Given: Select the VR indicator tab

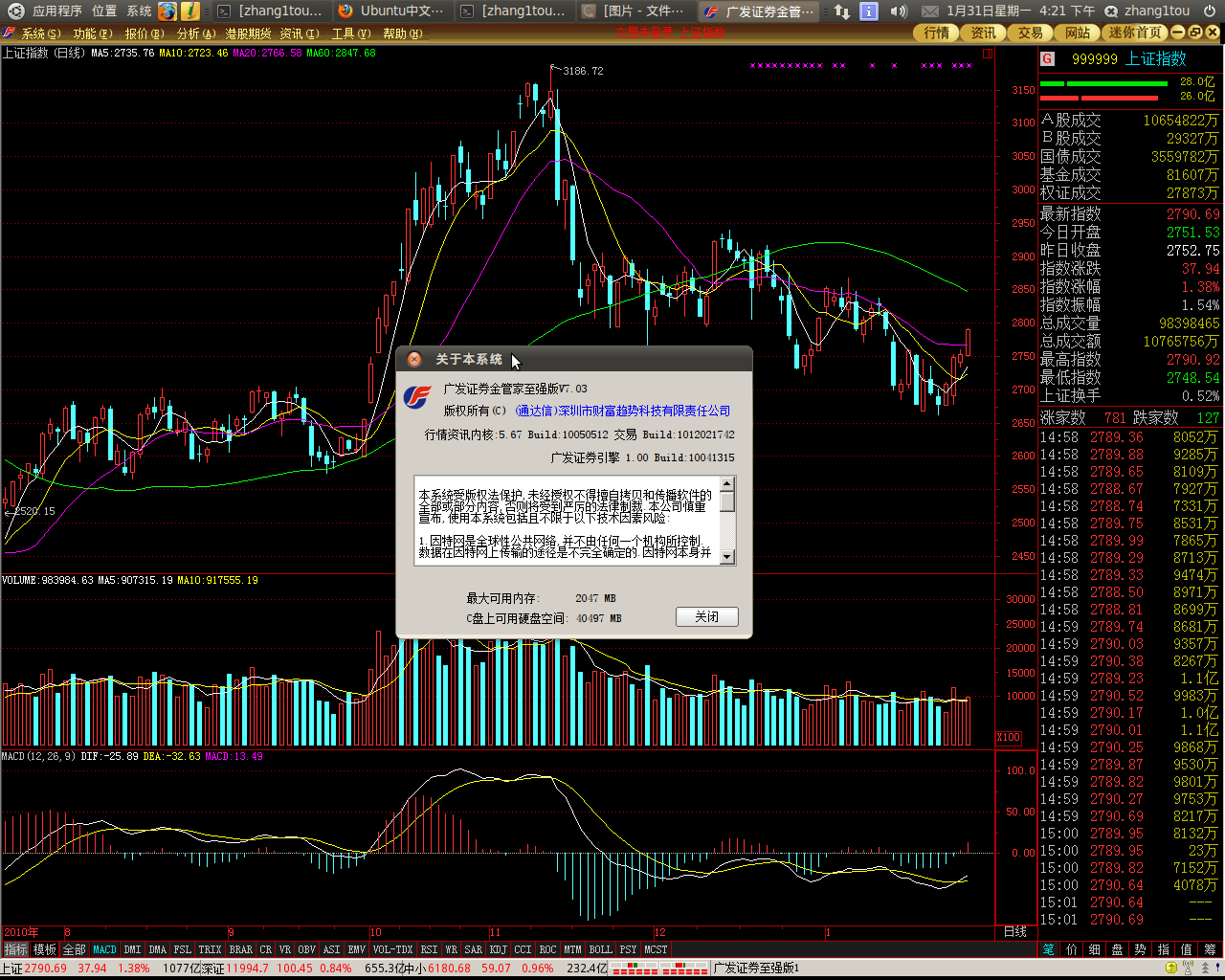Looking at the screenshot, I should click(x=285, y=949).
